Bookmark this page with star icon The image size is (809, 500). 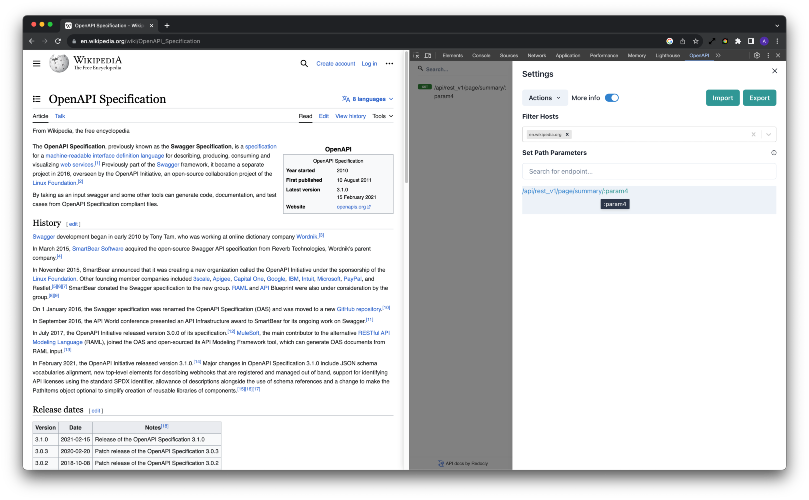coord(695,41)
